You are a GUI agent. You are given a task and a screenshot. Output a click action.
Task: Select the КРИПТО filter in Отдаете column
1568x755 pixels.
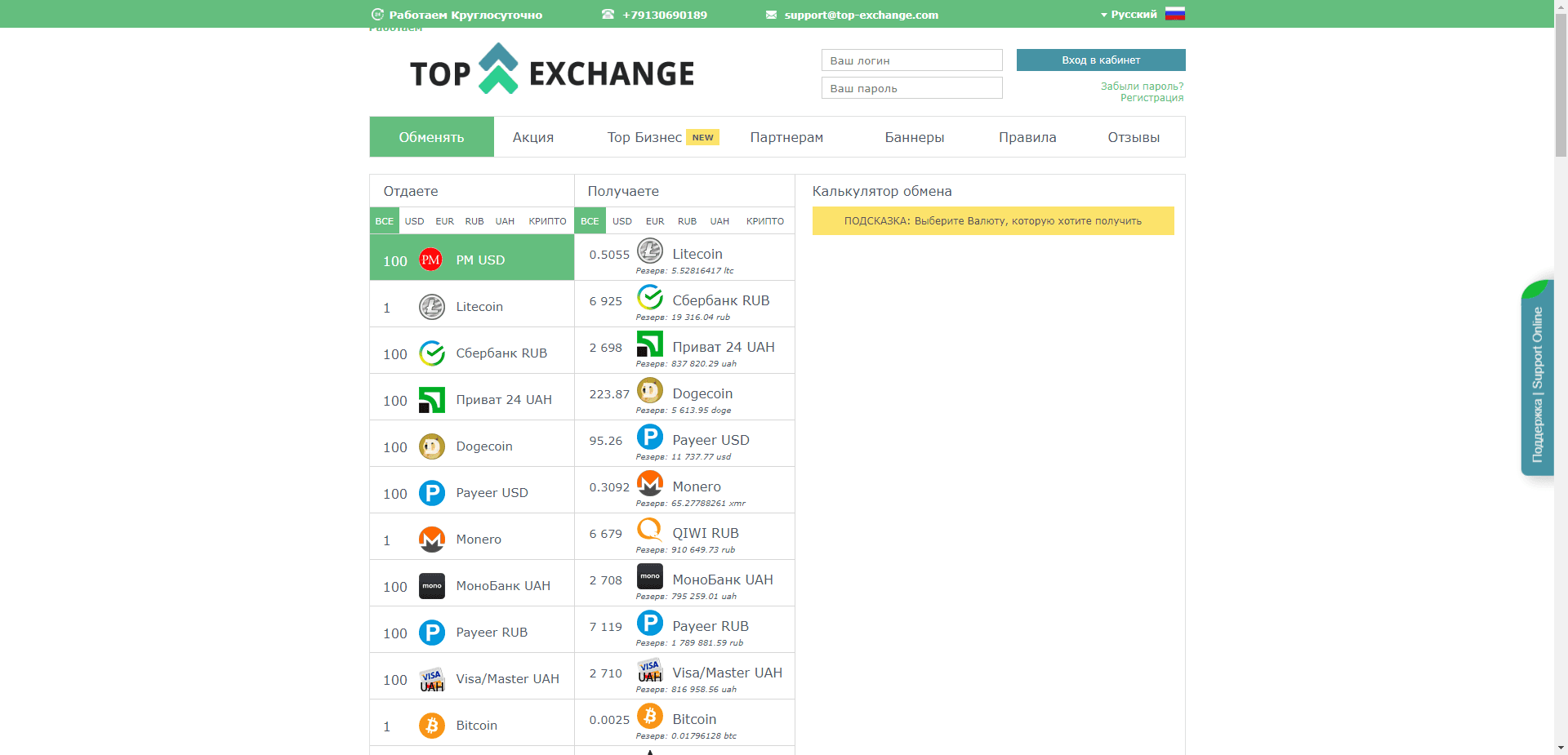tap(546, 220)
